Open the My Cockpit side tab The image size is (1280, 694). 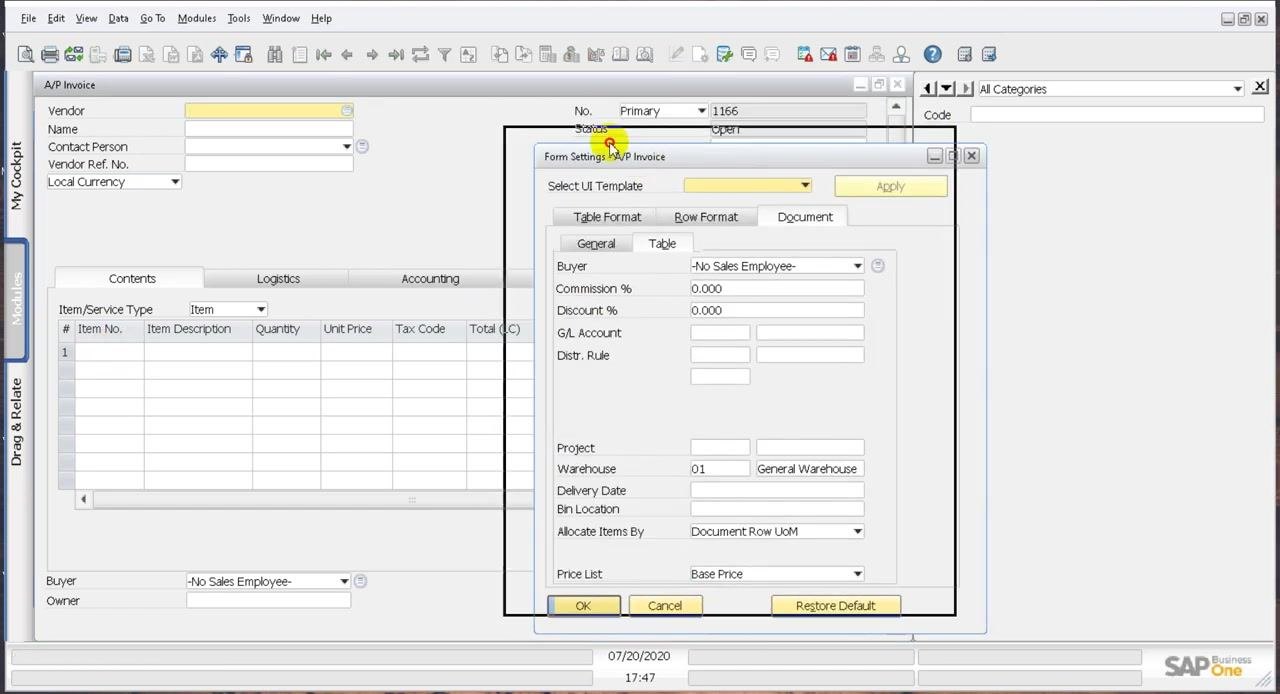tap(16, 177)
